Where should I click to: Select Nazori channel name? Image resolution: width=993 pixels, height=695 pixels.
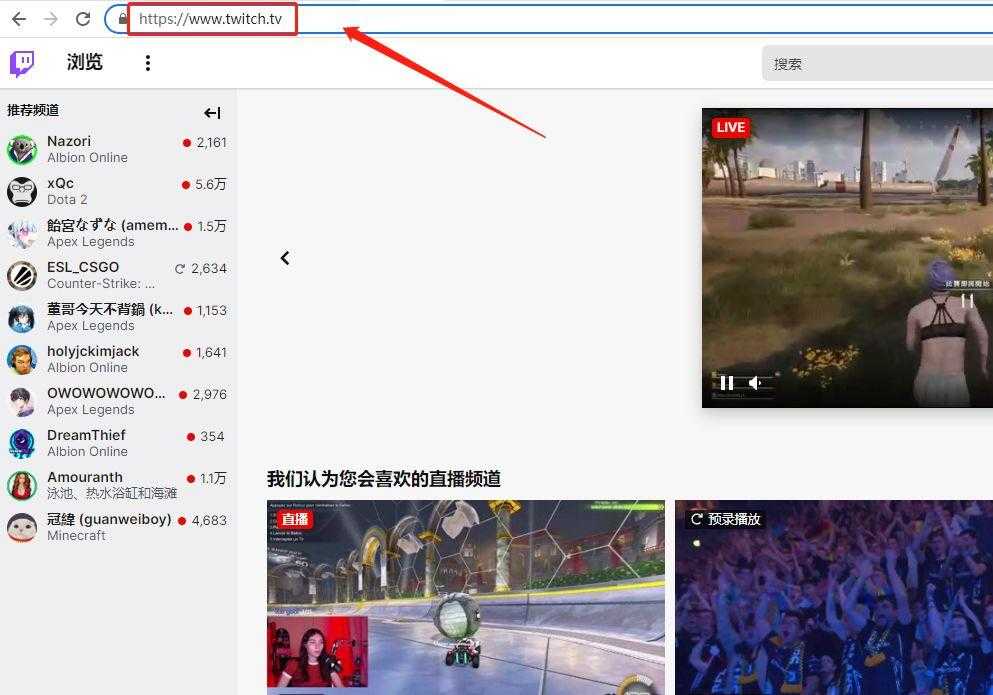click(69, 141)
